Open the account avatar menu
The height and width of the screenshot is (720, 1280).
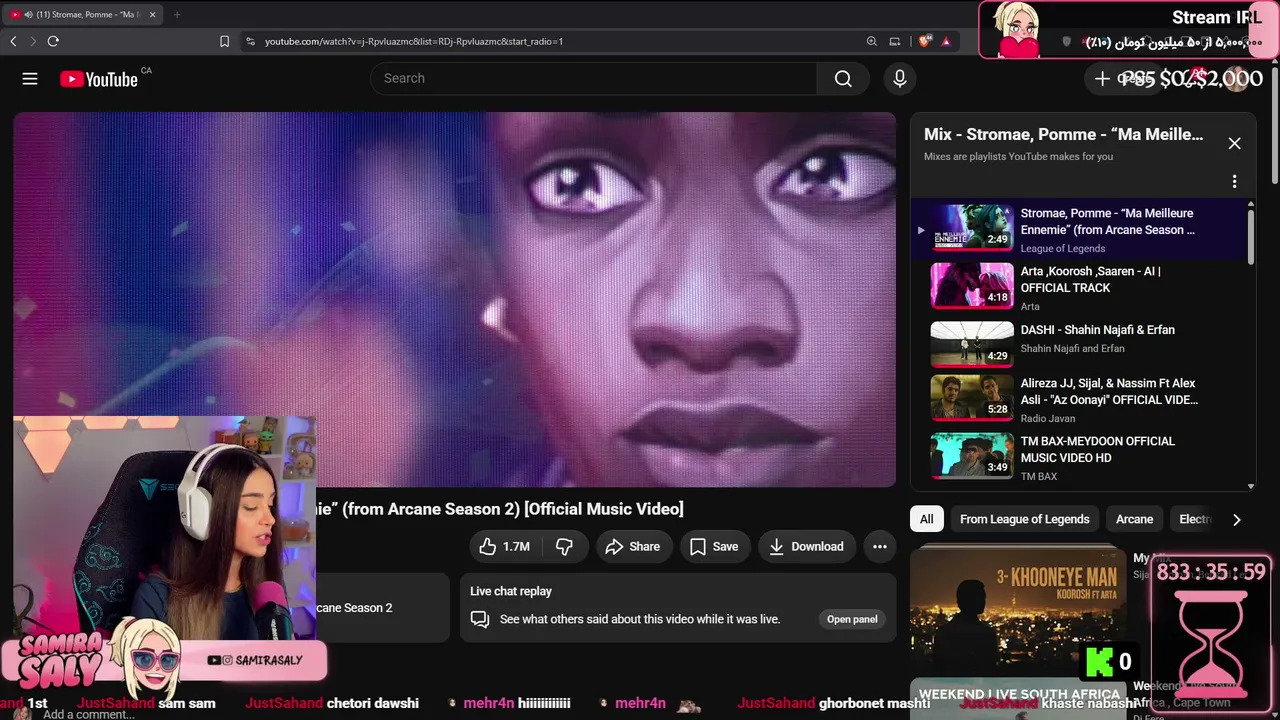(x=1238, y=79)
